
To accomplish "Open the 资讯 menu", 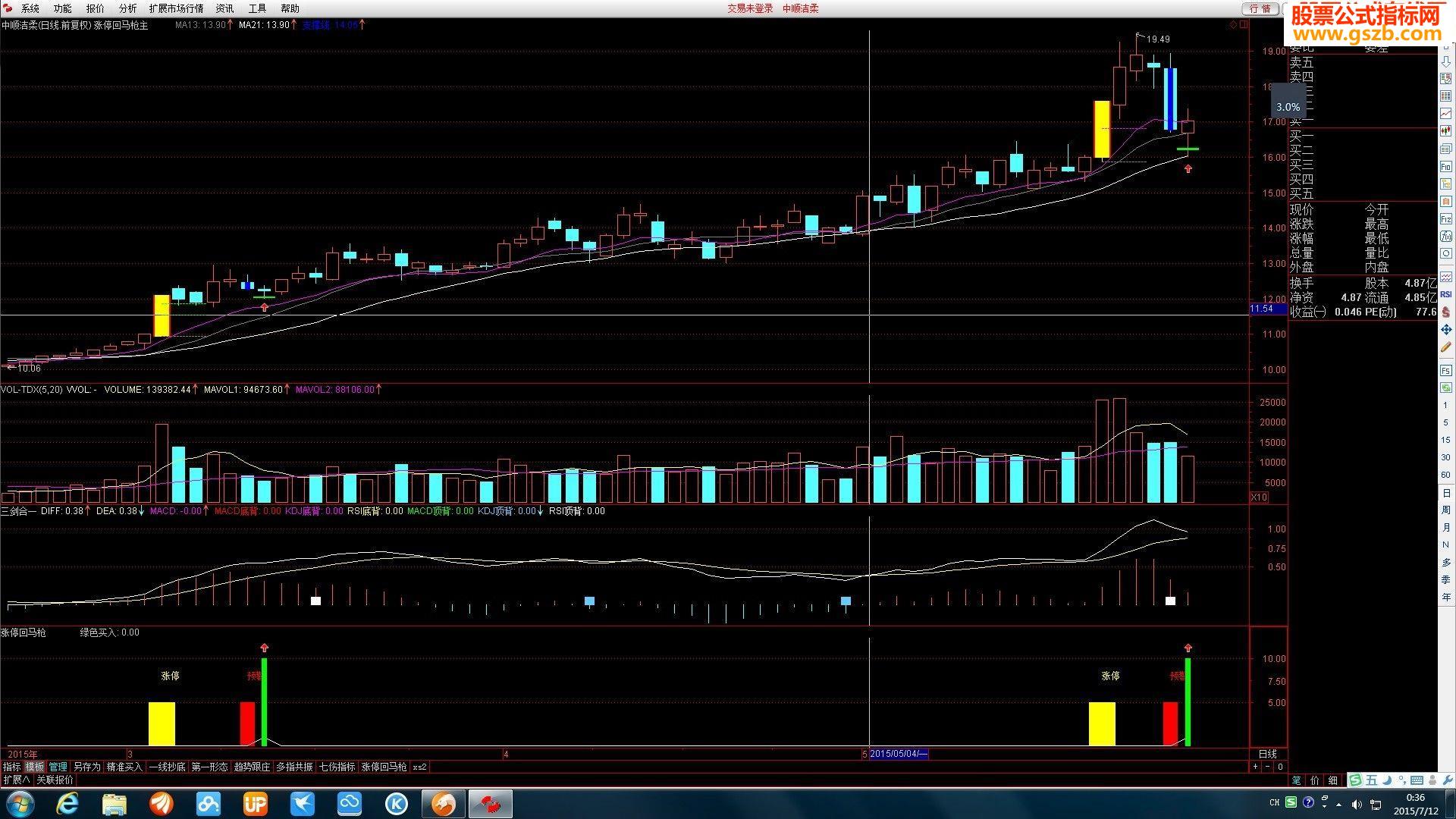I will 224,8.
